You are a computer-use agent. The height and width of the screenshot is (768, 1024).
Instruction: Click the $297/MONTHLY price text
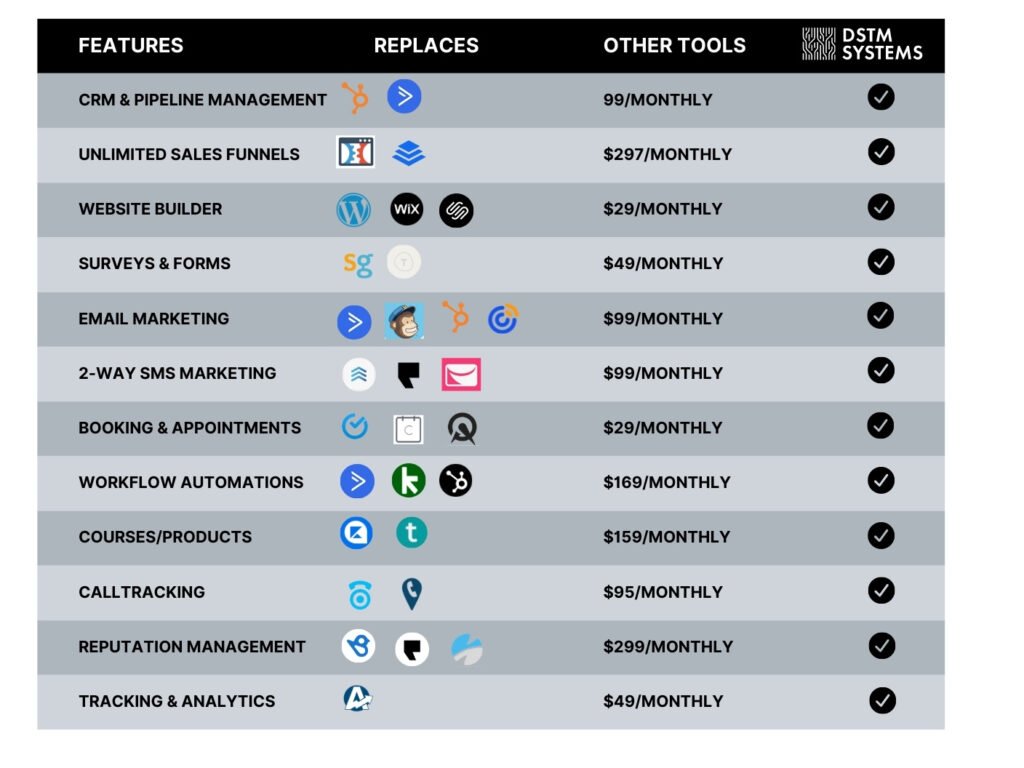(667, 154)
